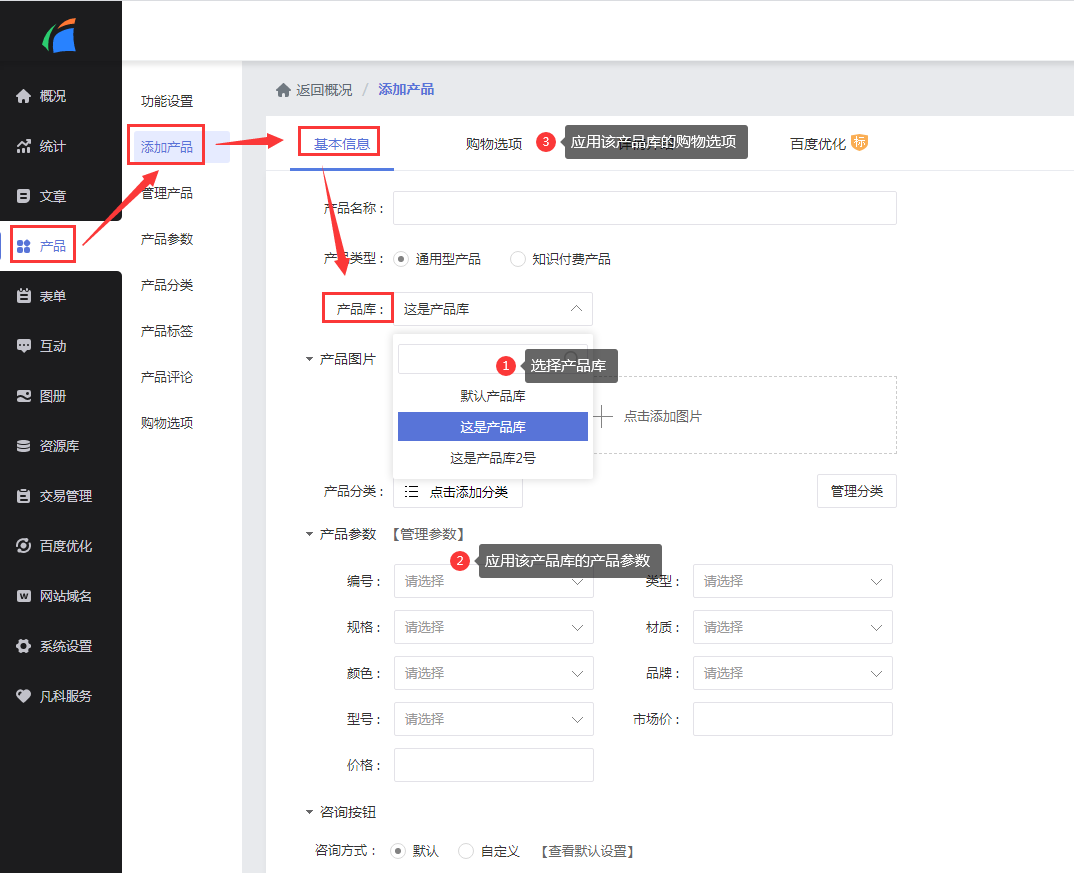
Task: Select the 默认 consultation radio button
Action: (x=397, y=851)
